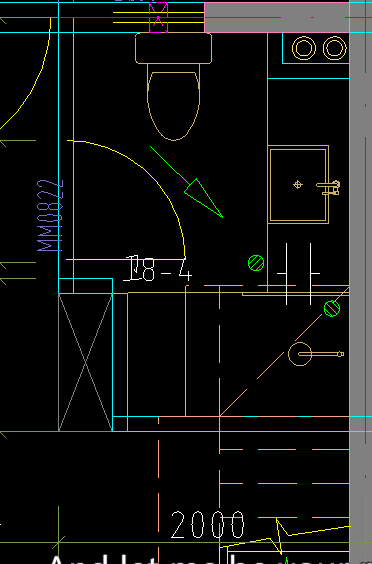Click the magenta crossed box at top
The image size is (372, 564).
[x=158, y=17]
